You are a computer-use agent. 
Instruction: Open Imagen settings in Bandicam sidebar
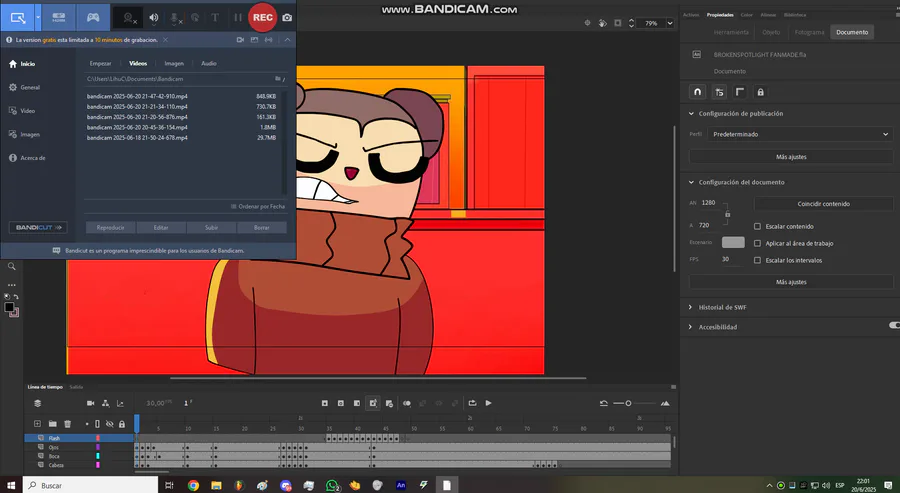tap(24, 134)
